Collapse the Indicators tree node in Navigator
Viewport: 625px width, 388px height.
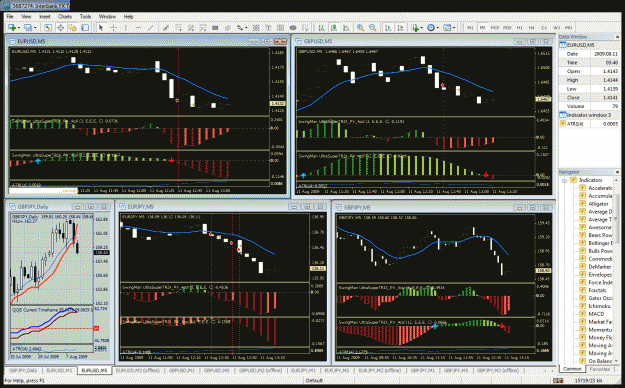pyautogui.click(x=564, y=181)
